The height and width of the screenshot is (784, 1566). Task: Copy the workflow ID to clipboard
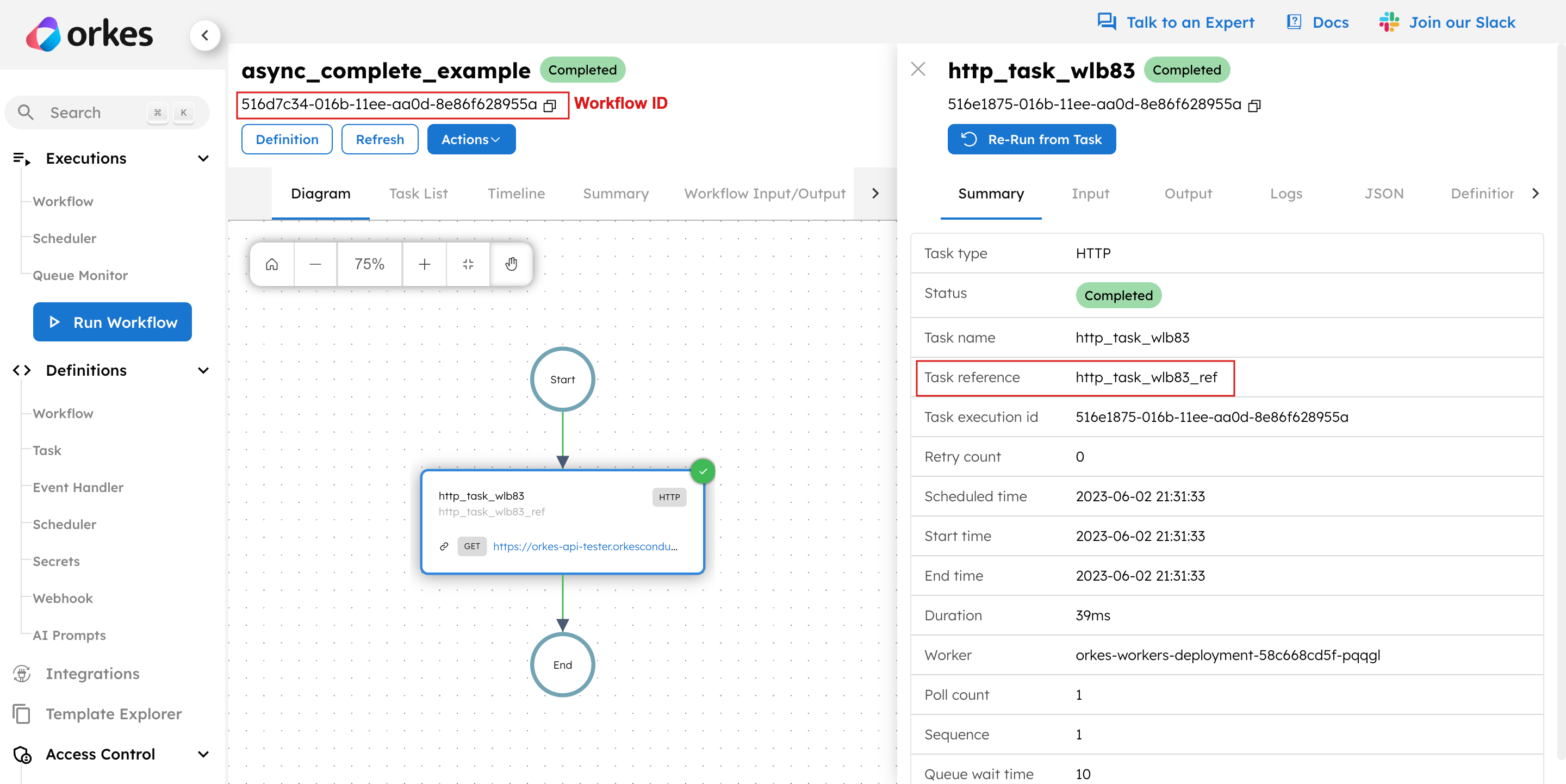(x=550, y=106)
